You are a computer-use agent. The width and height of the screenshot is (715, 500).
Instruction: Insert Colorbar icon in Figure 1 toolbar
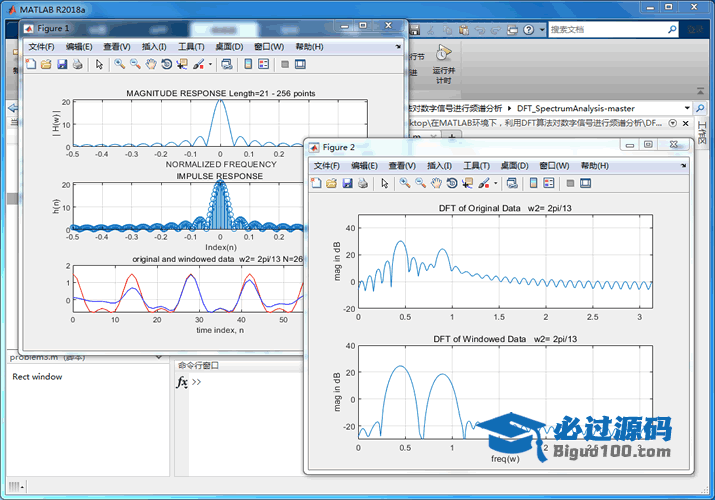point(248,64)
